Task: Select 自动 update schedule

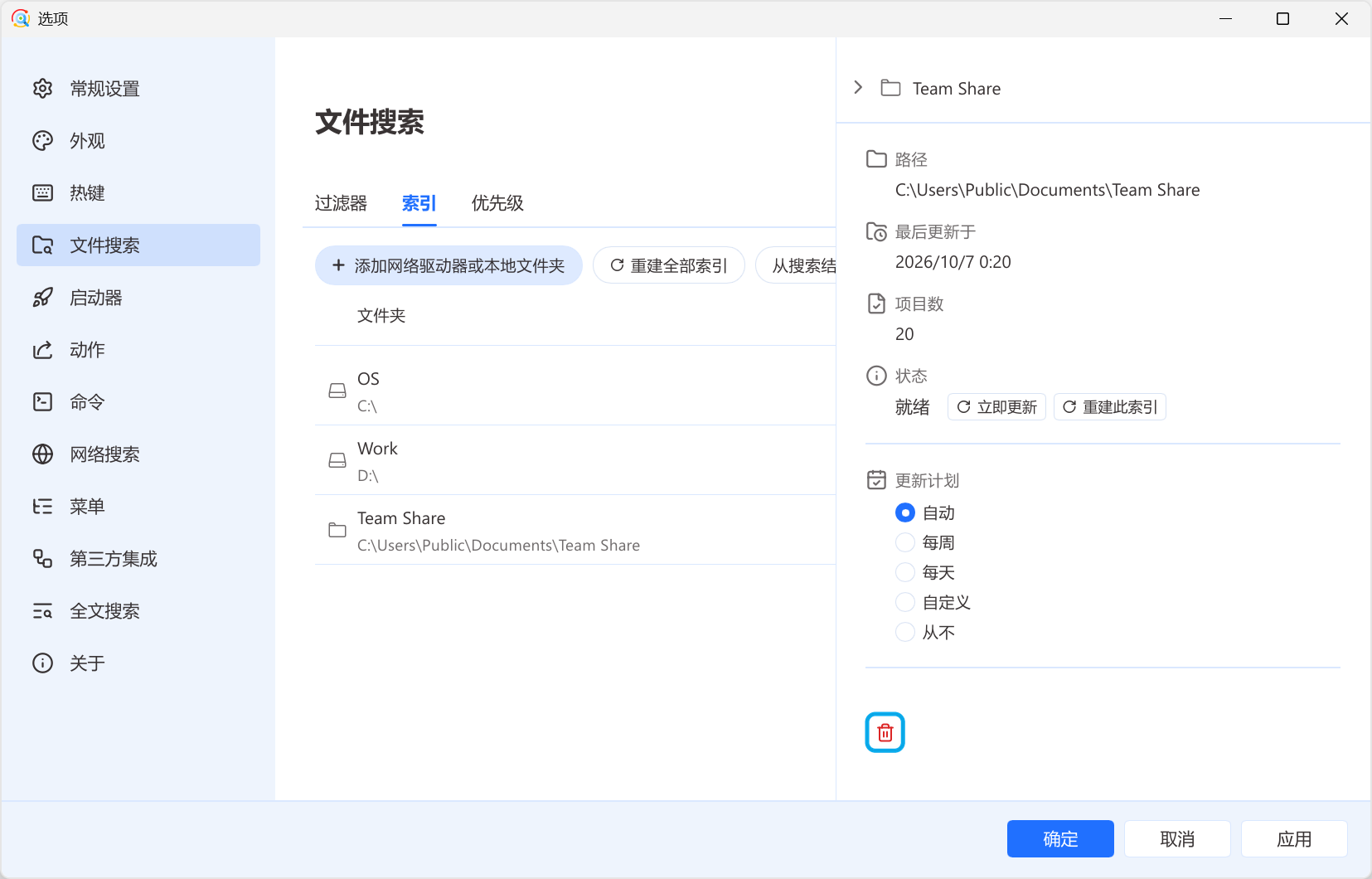Action: (925, 513)
